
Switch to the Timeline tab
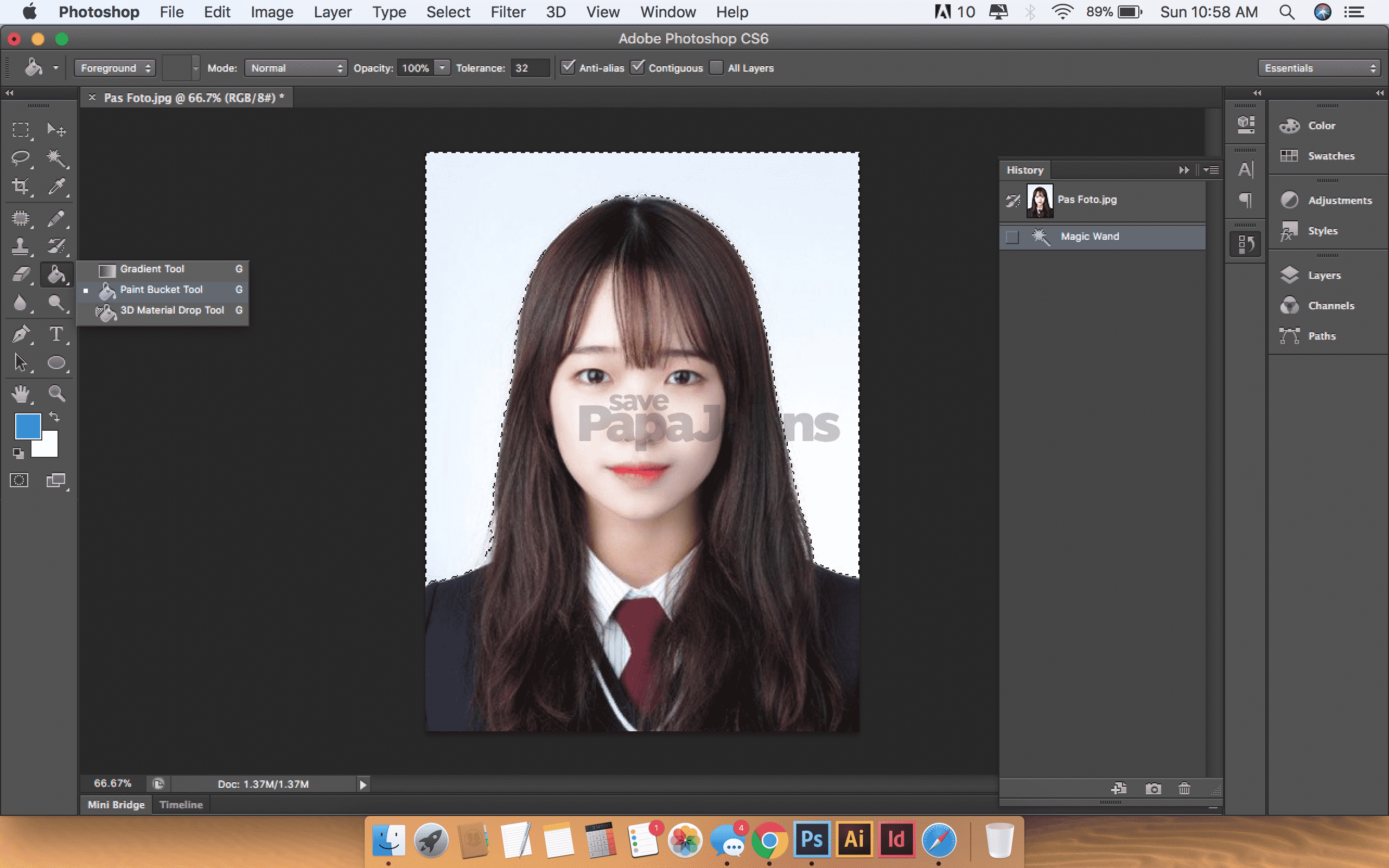(181, 805)
